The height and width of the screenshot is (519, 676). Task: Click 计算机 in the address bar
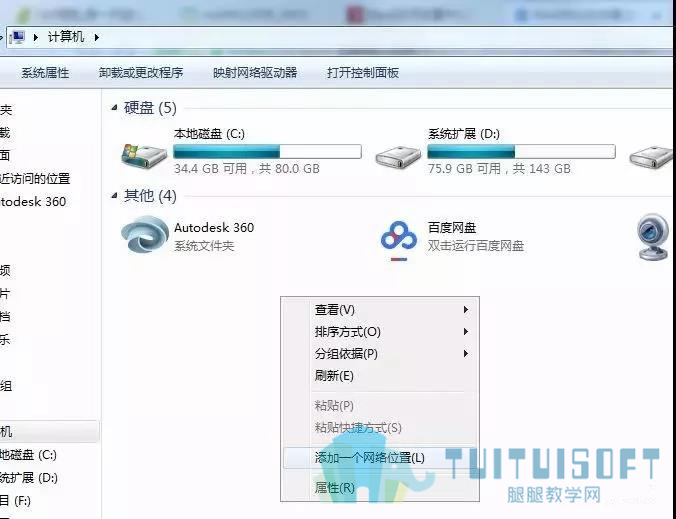[x=66, y=37]
